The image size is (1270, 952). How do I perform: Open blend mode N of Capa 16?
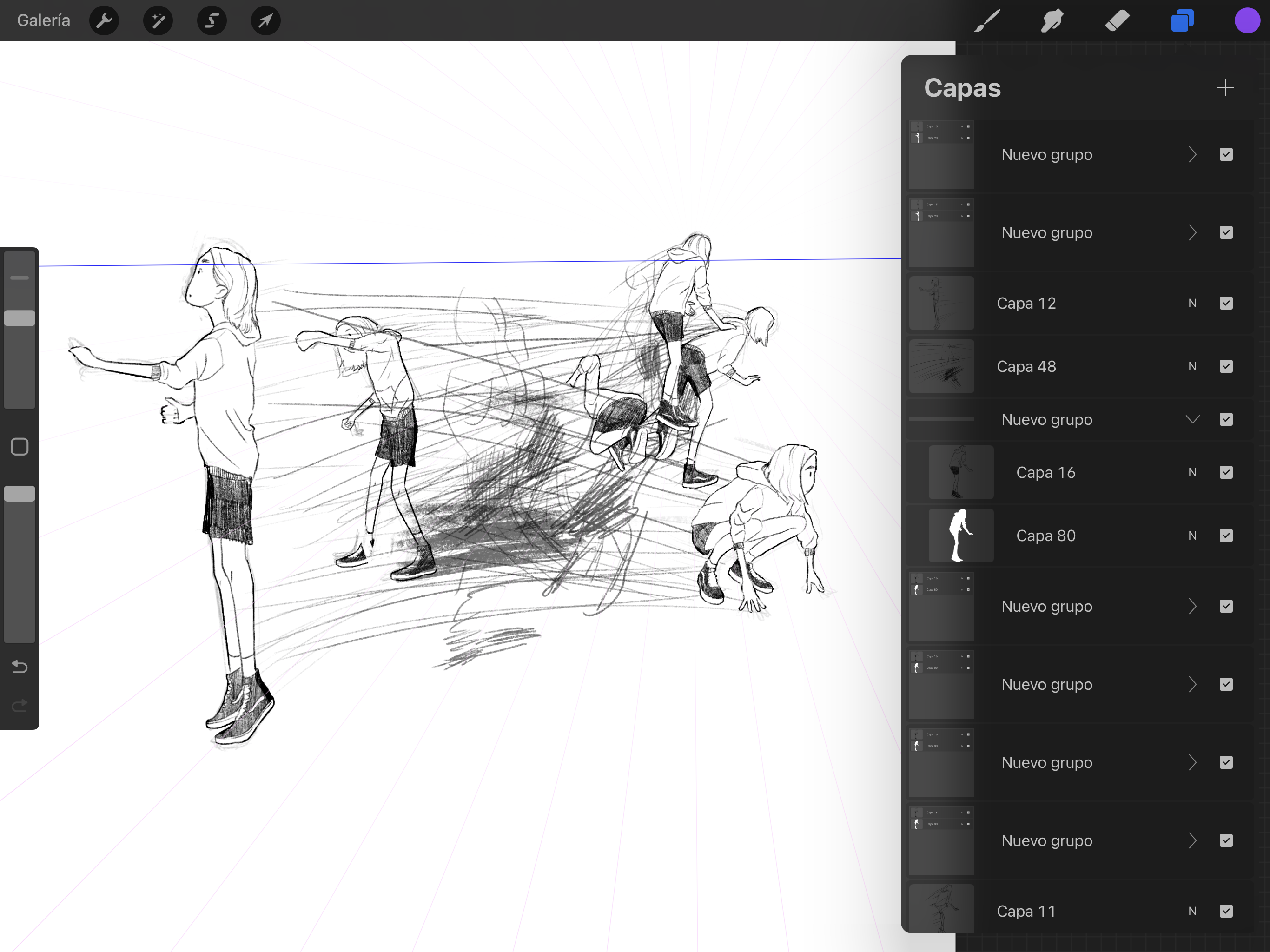(x=1192, y=473)
